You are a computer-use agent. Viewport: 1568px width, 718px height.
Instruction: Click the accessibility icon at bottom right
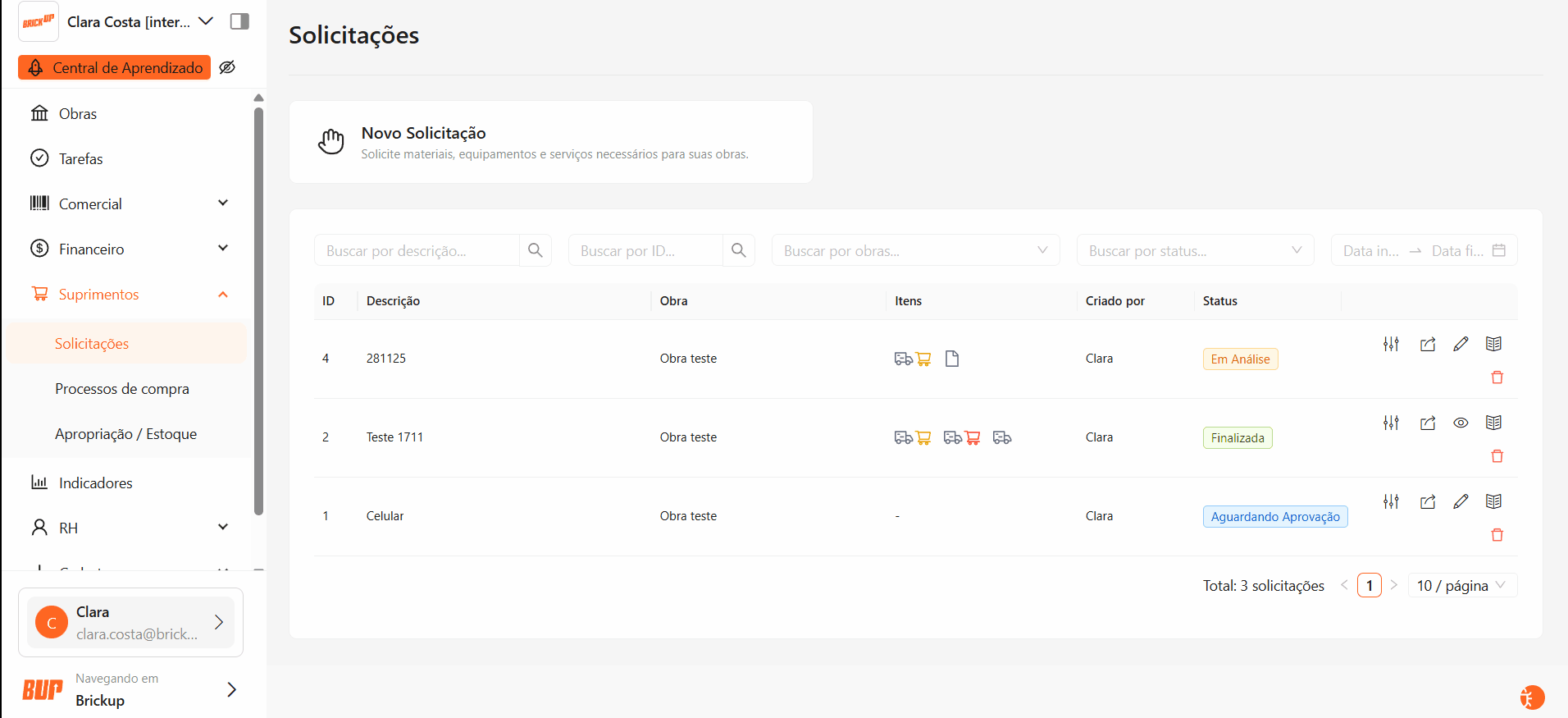[x=1531, y=697]
